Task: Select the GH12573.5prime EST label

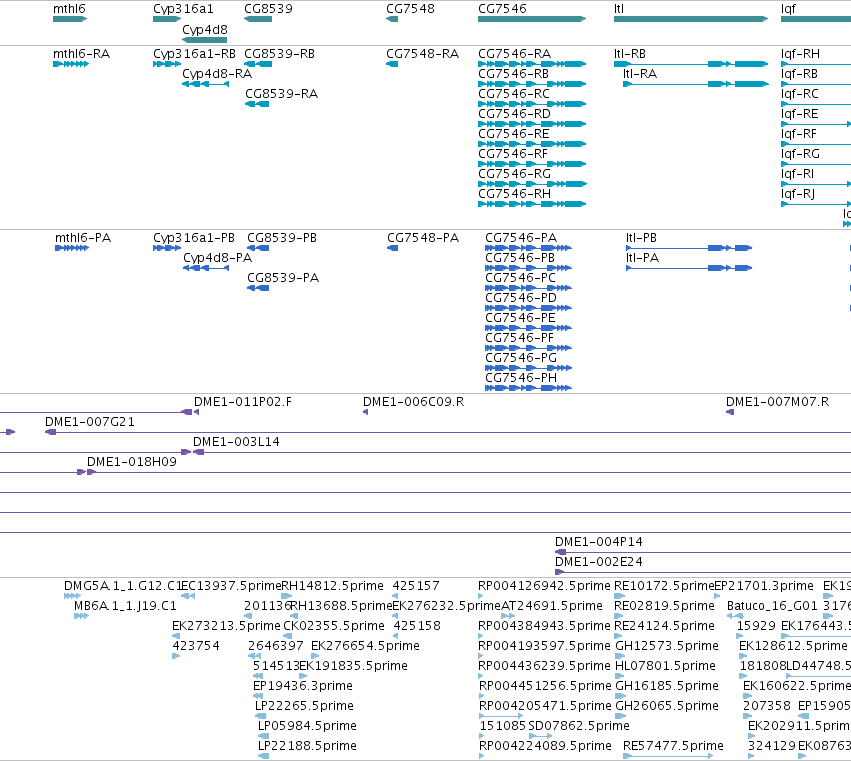Action: click(x=666, y=646)
